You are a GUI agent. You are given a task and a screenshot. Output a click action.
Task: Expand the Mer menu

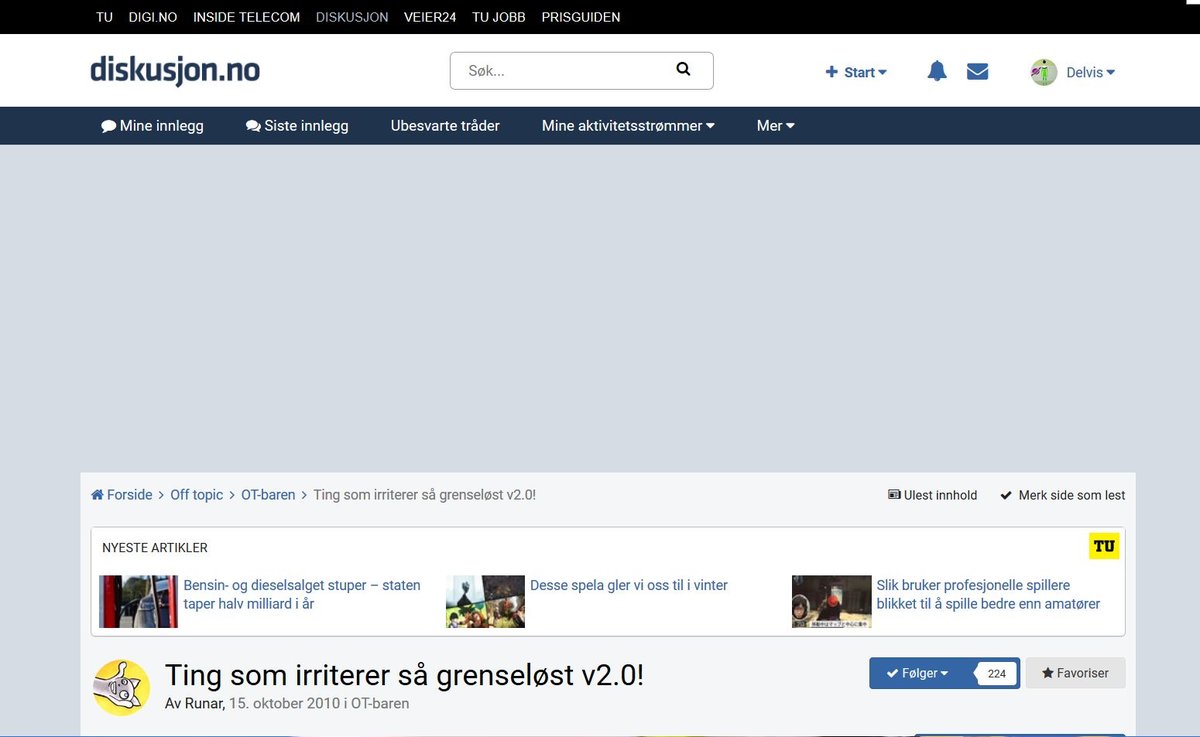click(775, 126)
